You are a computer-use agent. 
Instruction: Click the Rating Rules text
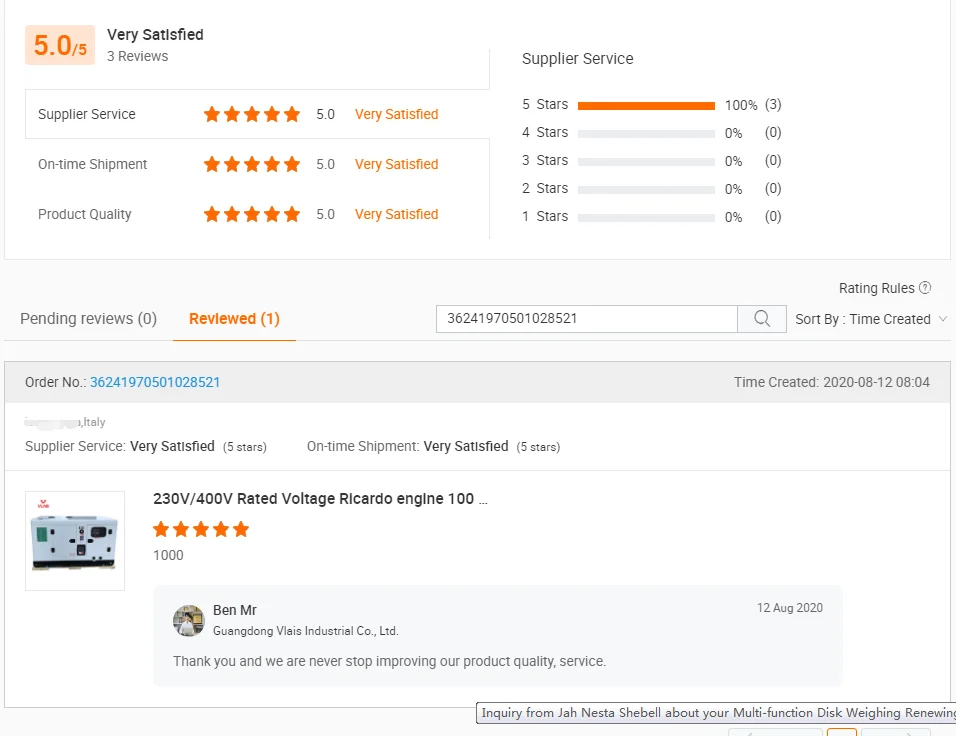pos(876,288)
